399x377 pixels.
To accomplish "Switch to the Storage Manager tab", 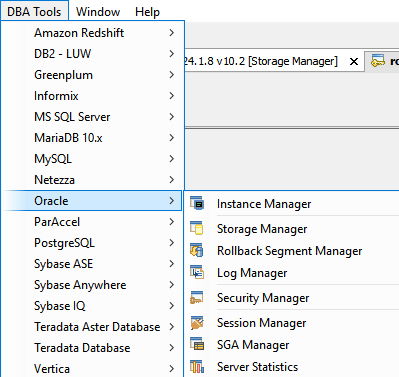I will (261, 61).
